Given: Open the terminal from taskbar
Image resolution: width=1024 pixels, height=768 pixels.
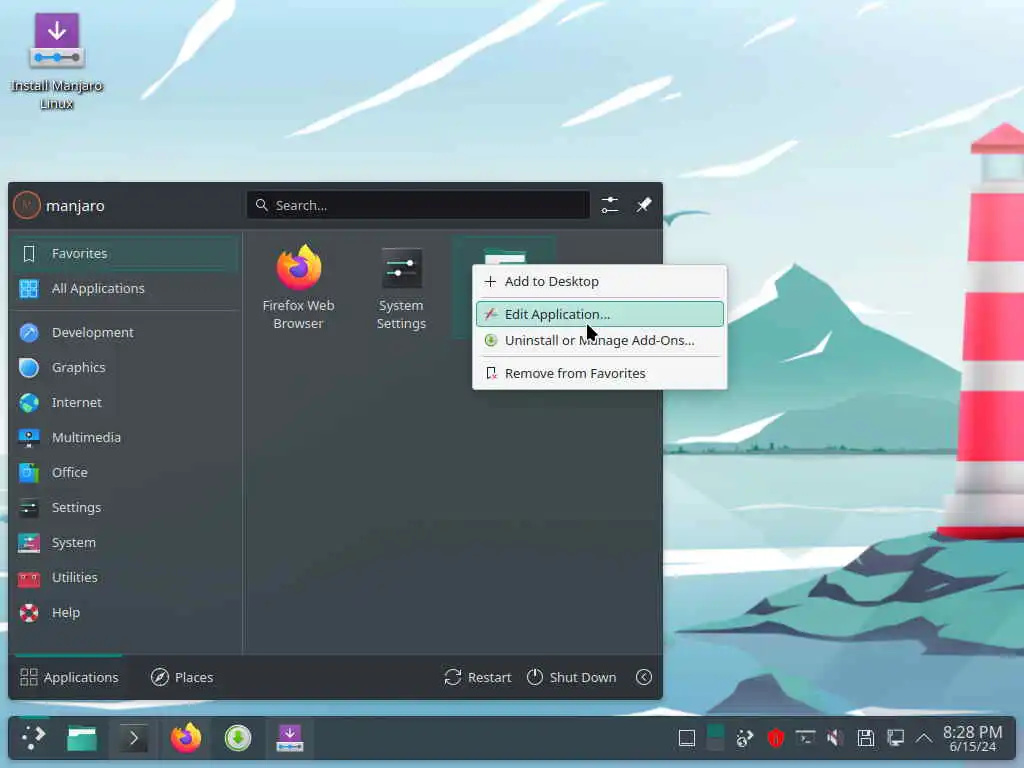Looking at the screenshot, I should pos(134,739).
